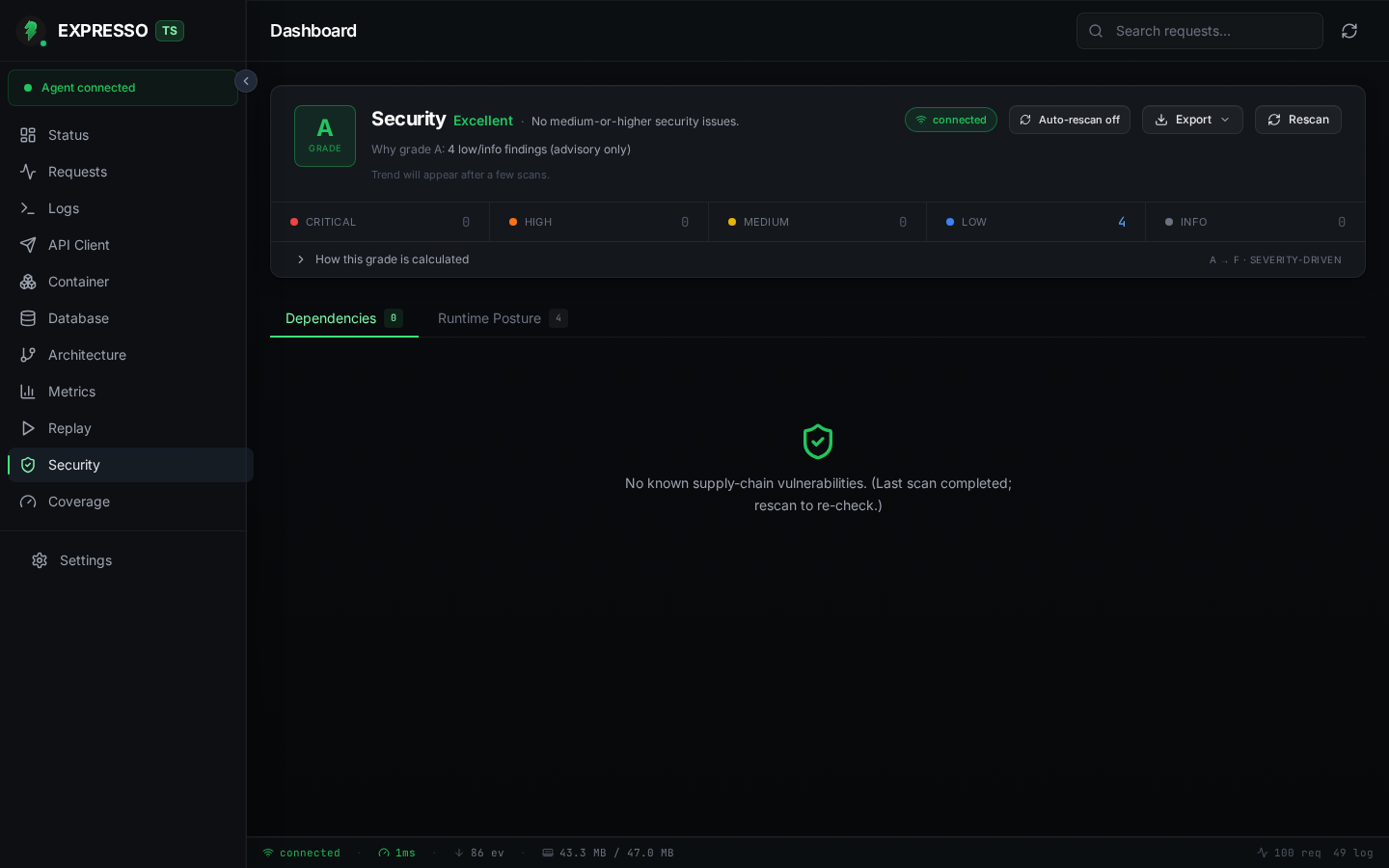The width and height of the screenshot is (1389, 868).
Task: Click the request activity icon in status bar
Action: [1263, 853]
